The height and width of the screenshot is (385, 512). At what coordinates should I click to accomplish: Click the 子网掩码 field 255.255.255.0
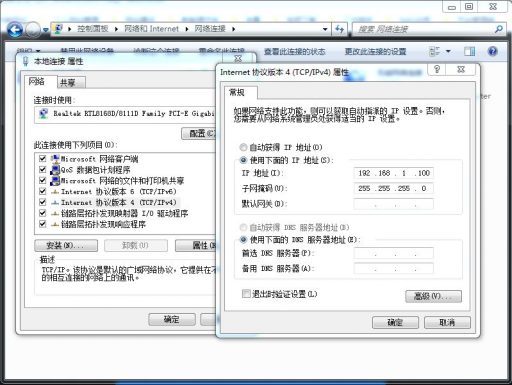(394, 188)
